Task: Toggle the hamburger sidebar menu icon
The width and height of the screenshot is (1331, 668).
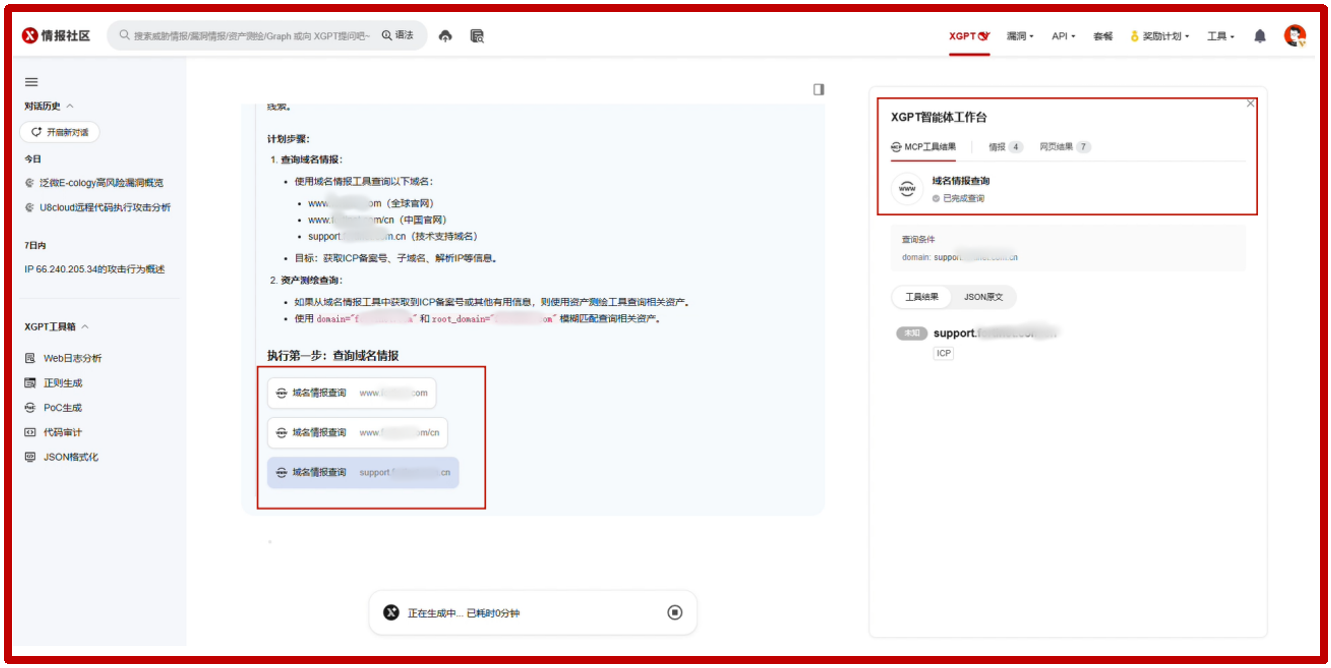Action: (31, 82)
